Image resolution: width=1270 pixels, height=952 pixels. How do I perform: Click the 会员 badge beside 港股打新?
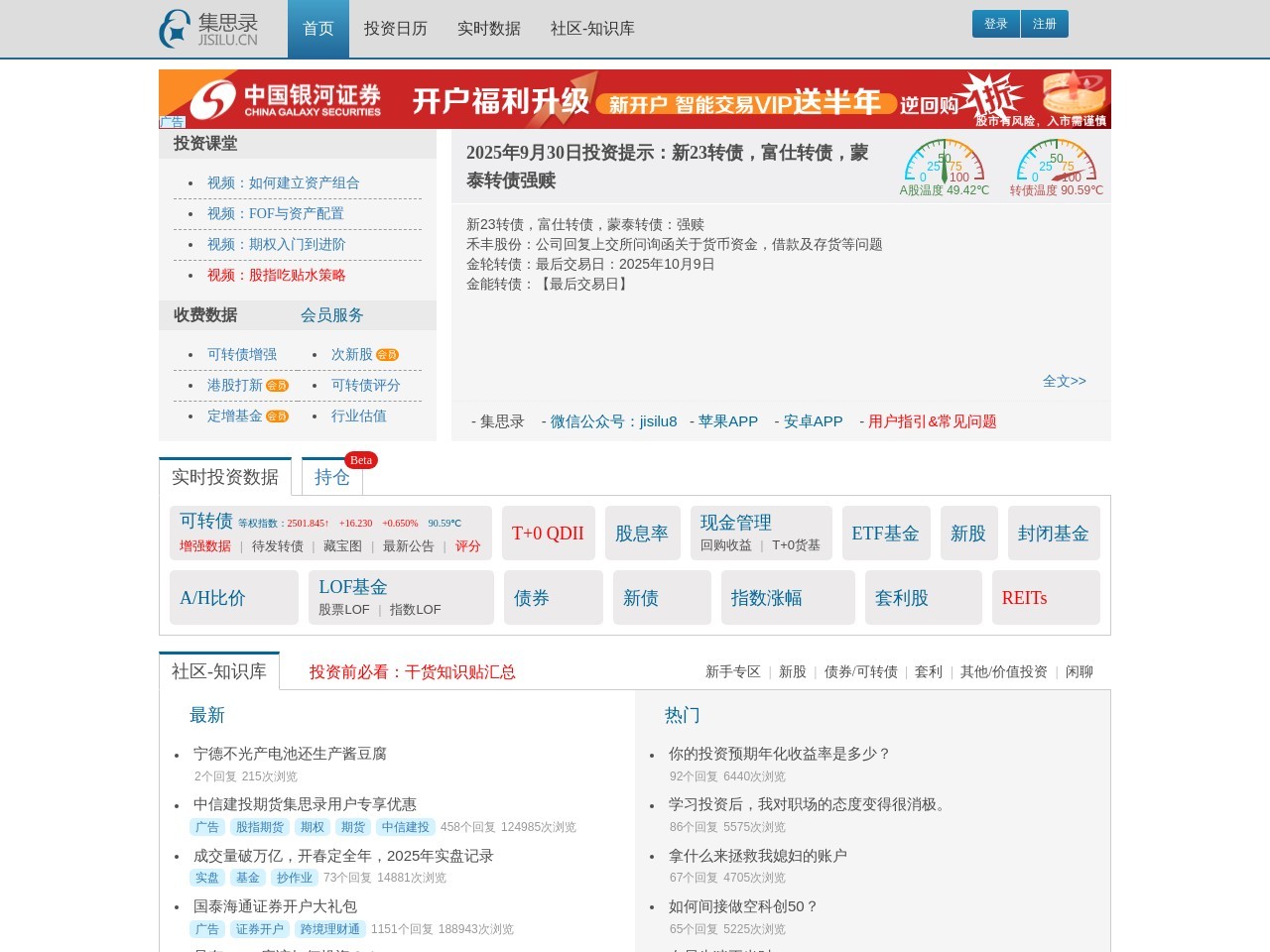pyautogui.click(x=277, y=386)
